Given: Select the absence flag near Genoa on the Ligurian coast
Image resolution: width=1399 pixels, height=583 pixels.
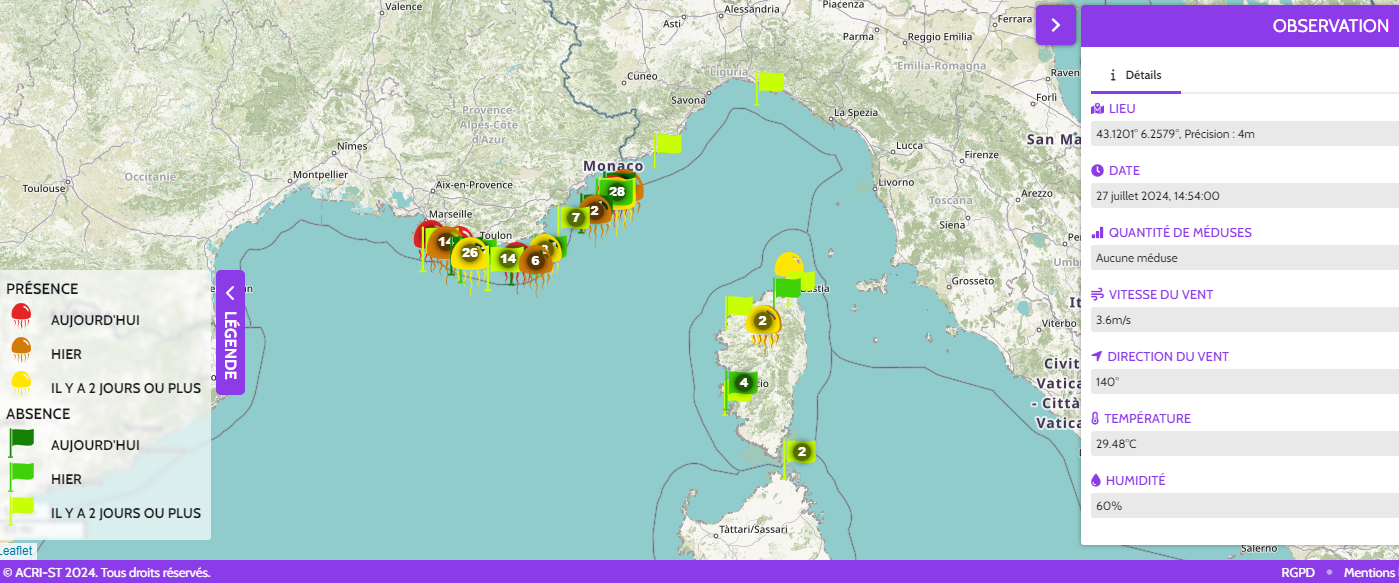Looking at the screenshot, I should tap(769, 84).
